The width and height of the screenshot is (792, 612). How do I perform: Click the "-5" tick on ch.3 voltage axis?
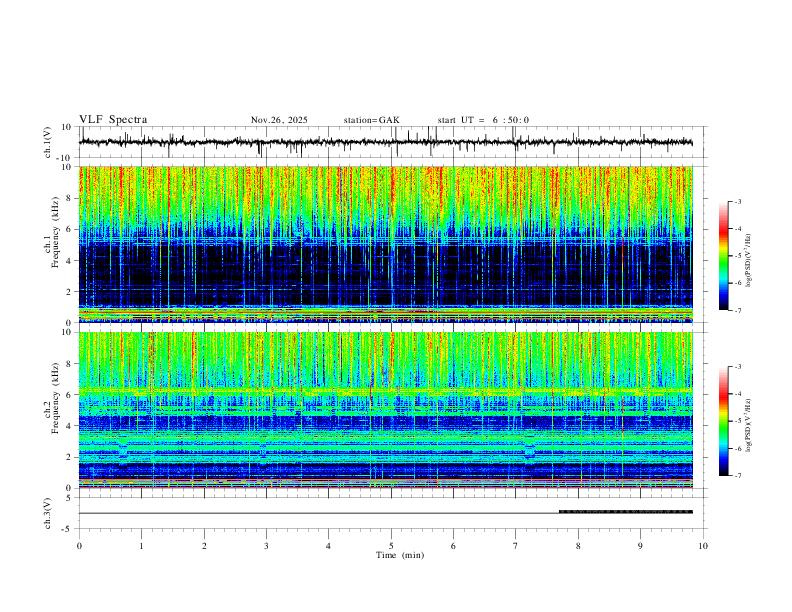click(67, 529)
